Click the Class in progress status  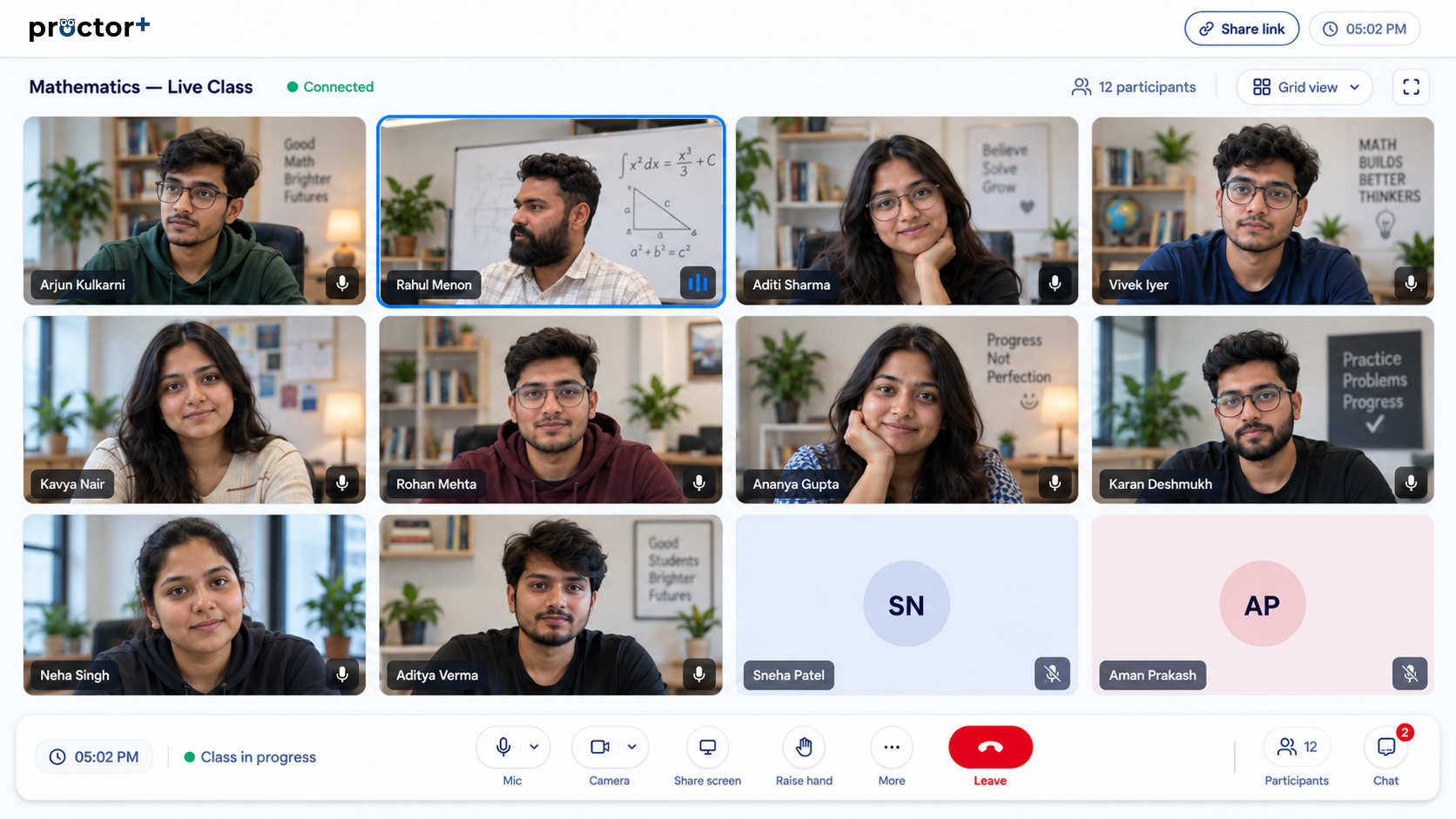pyautogui.click(x=250, y=757)
